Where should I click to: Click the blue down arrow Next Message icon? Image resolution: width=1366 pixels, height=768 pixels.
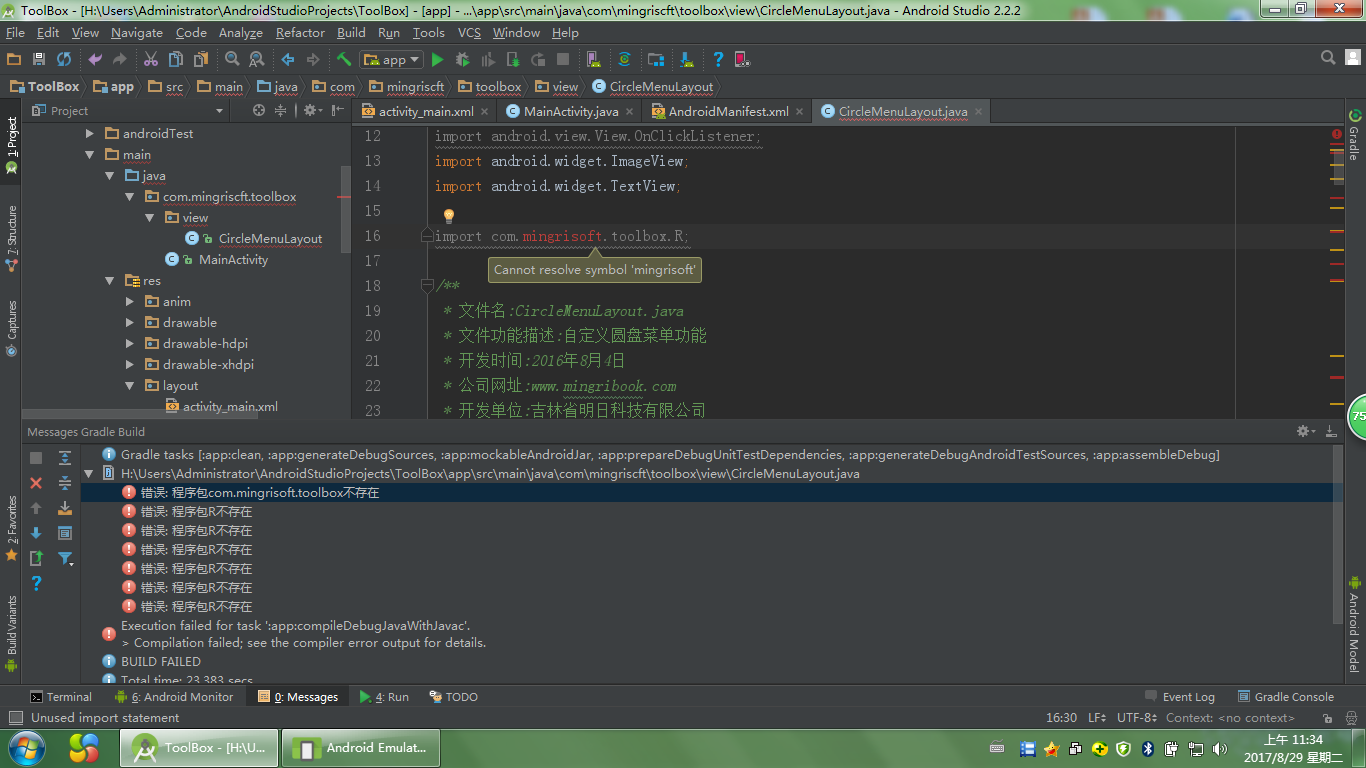point(36,533)
